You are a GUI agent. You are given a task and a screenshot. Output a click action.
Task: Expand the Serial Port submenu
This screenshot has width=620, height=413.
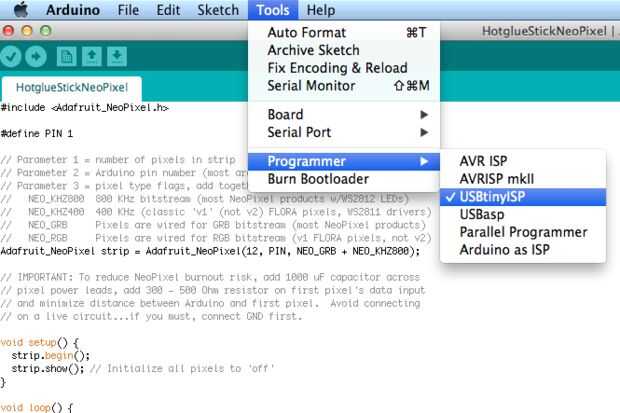(344, 133)
